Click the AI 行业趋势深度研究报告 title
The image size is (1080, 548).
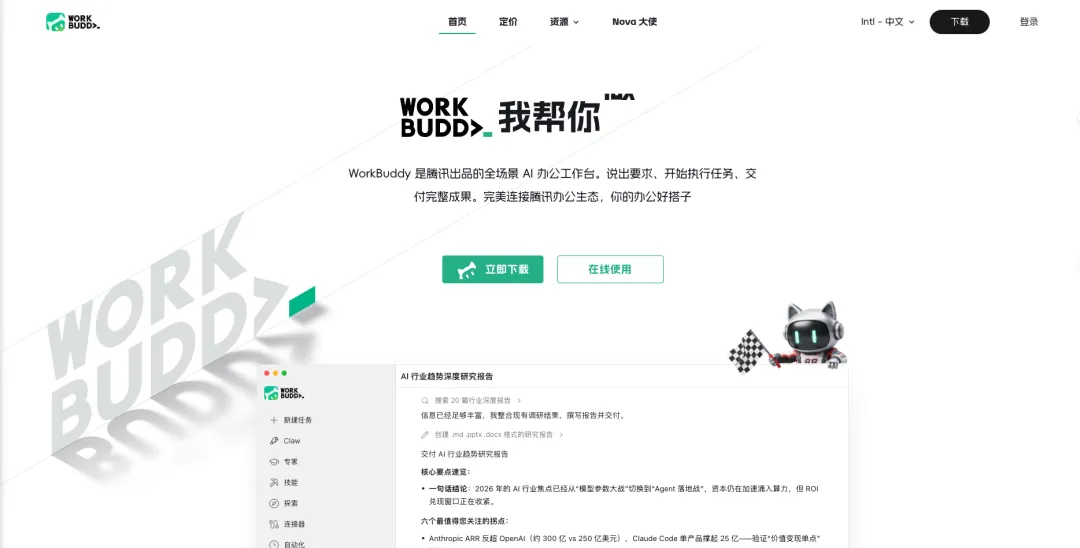pyautogui.click(x=447, y=377)
